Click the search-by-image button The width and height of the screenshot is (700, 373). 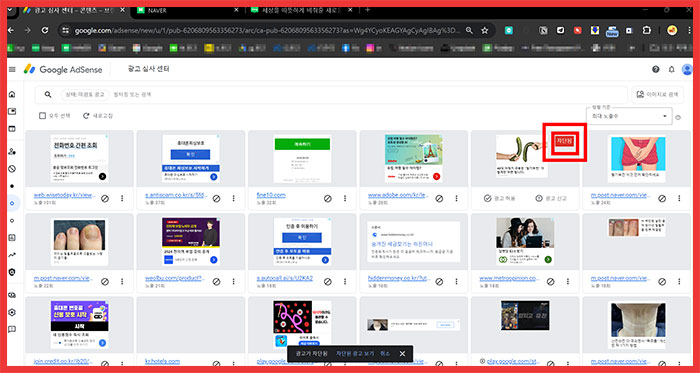pos(658,95)
